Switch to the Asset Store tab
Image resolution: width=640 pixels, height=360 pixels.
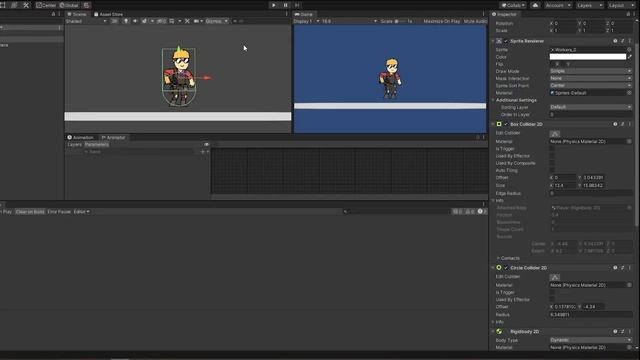point(109,14)
